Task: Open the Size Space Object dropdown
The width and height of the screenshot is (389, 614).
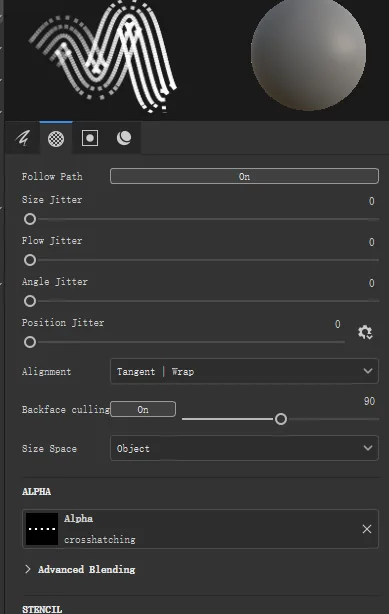Action: click(x=244, y=448)
